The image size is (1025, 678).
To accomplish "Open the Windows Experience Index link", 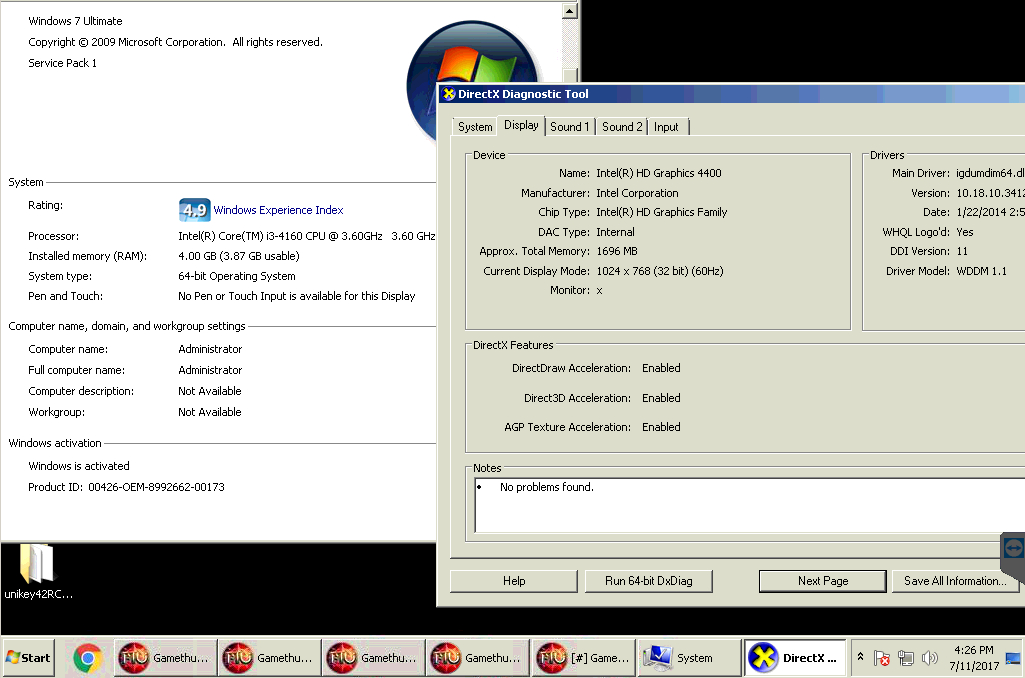I will (278, 210).
